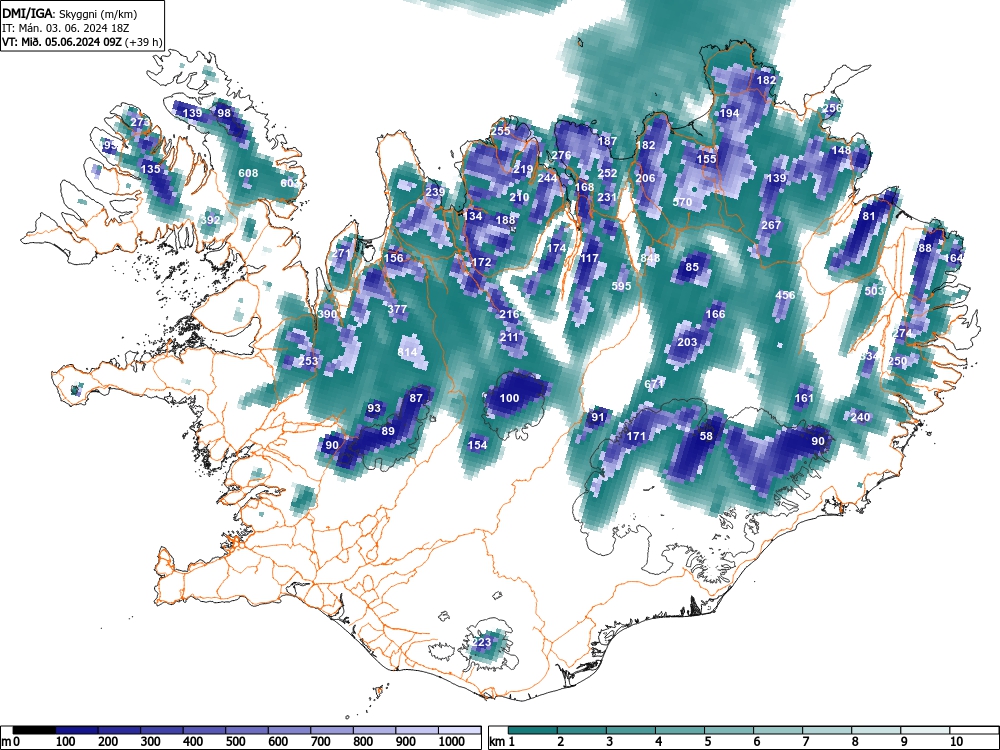Viewport: 1000px width, 750px height.
Task: Click the visibility value 253 on the map
Action: 308,360
